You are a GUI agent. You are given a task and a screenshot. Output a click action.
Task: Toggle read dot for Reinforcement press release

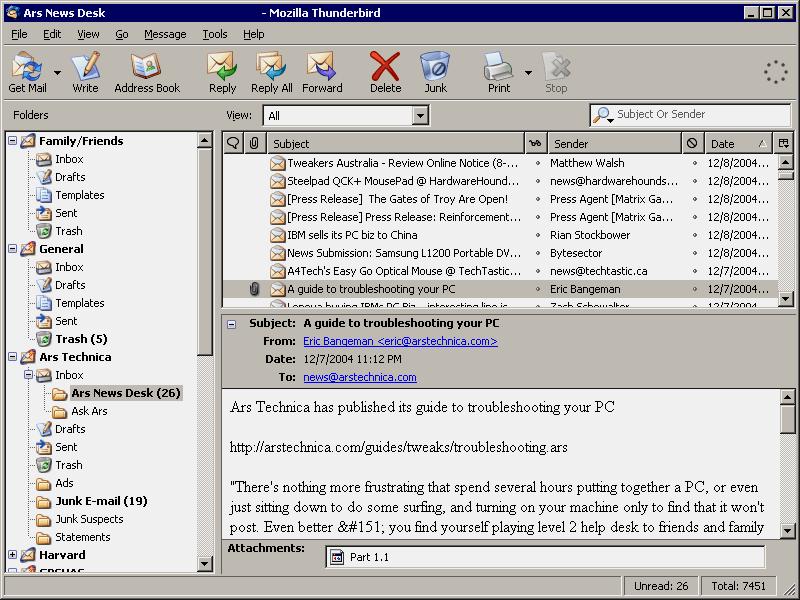click(537, 217)
